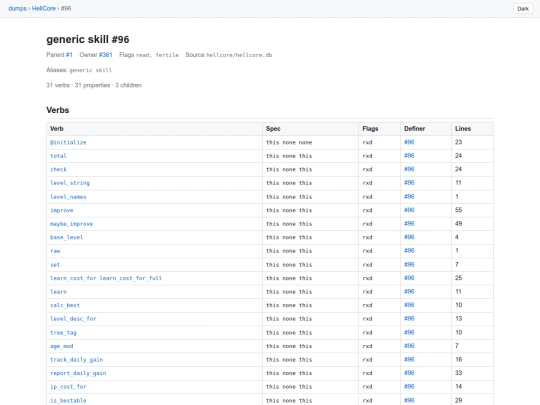Select line count 49 in maybe_improve row

click(458, 224)
